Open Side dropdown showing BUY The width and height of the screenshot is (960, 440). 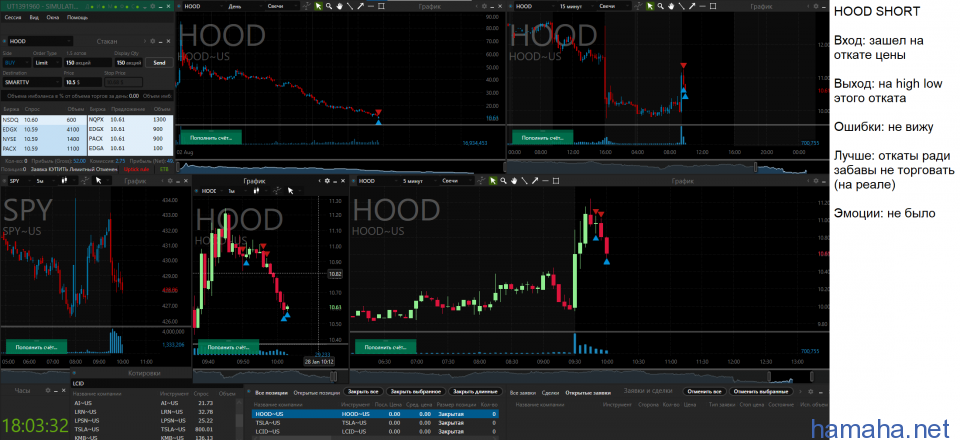[15, 62]
